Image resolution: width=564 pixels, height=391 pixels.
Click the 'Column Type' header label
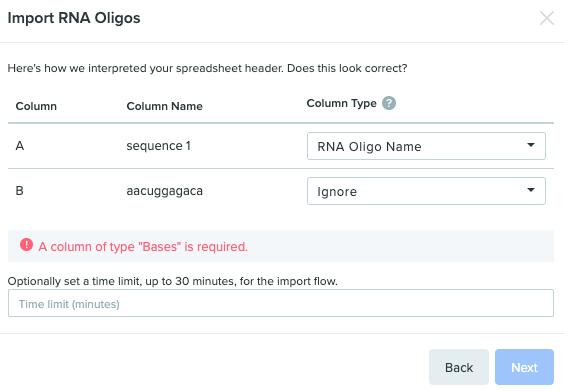click(x=341, y=103)
